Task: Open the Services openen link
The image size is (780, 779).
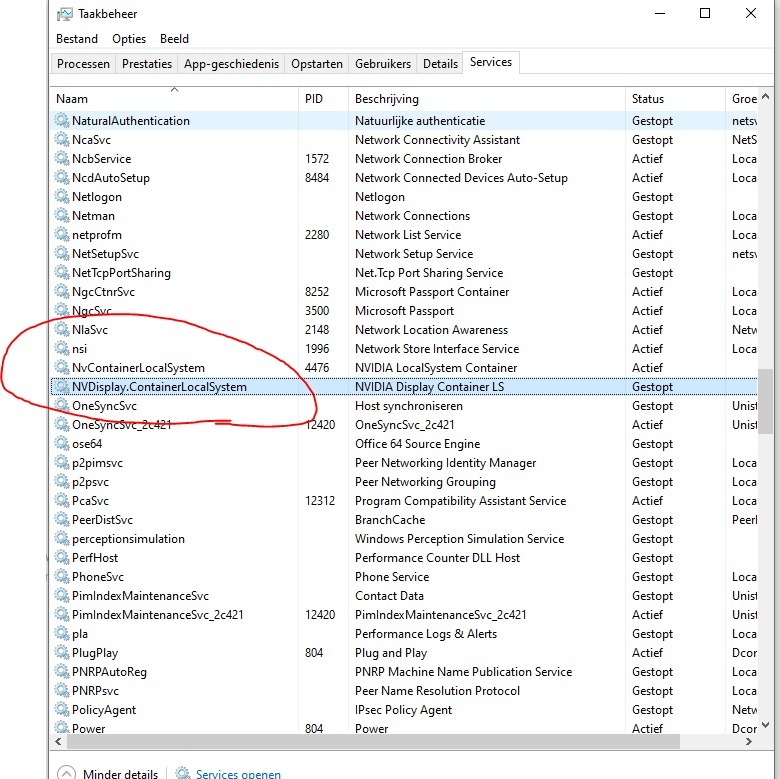Action: 238,774
